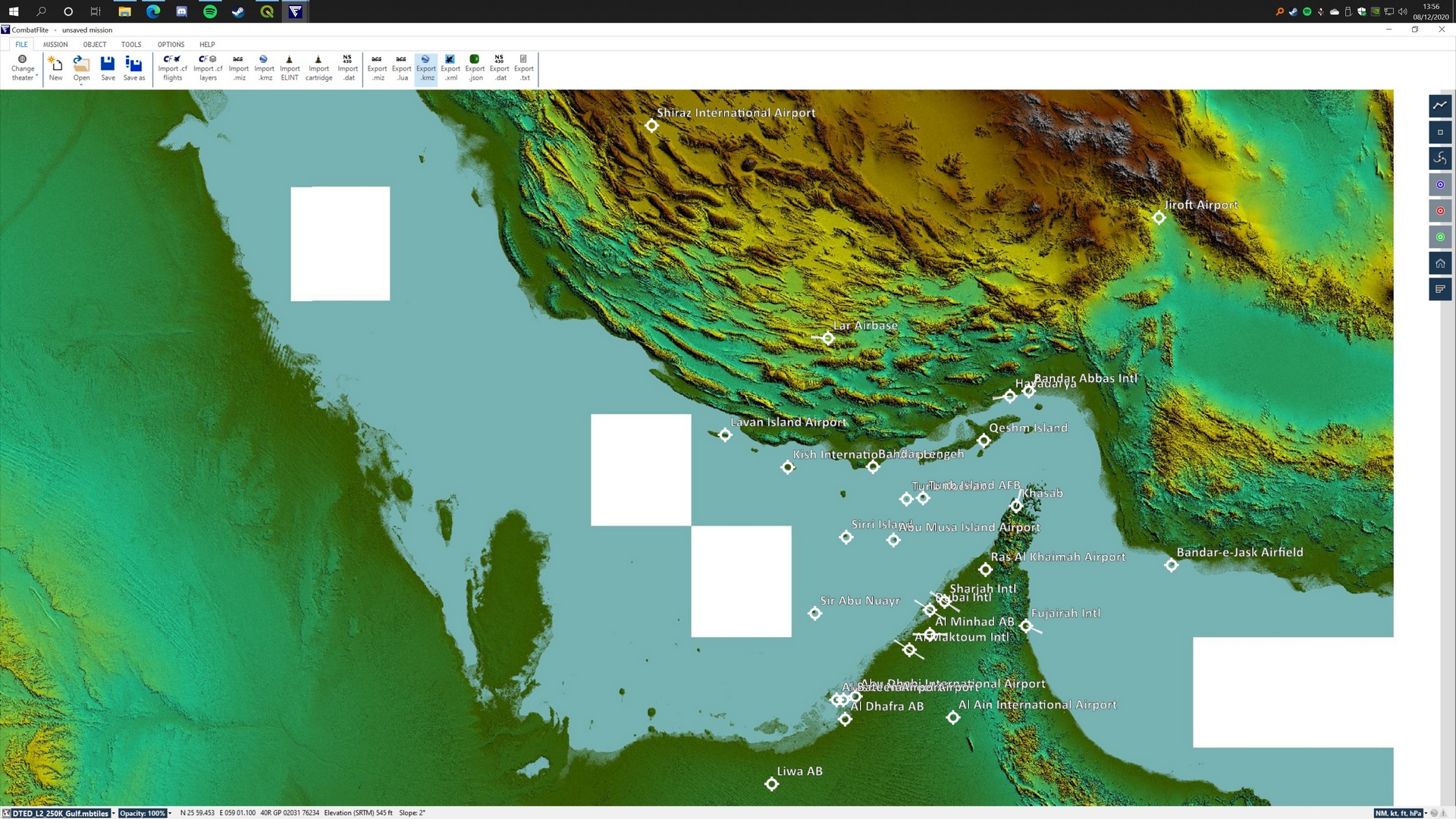The image size is (1456, 819).
Task: Click the Opacity 100% control
Action: 143,813
